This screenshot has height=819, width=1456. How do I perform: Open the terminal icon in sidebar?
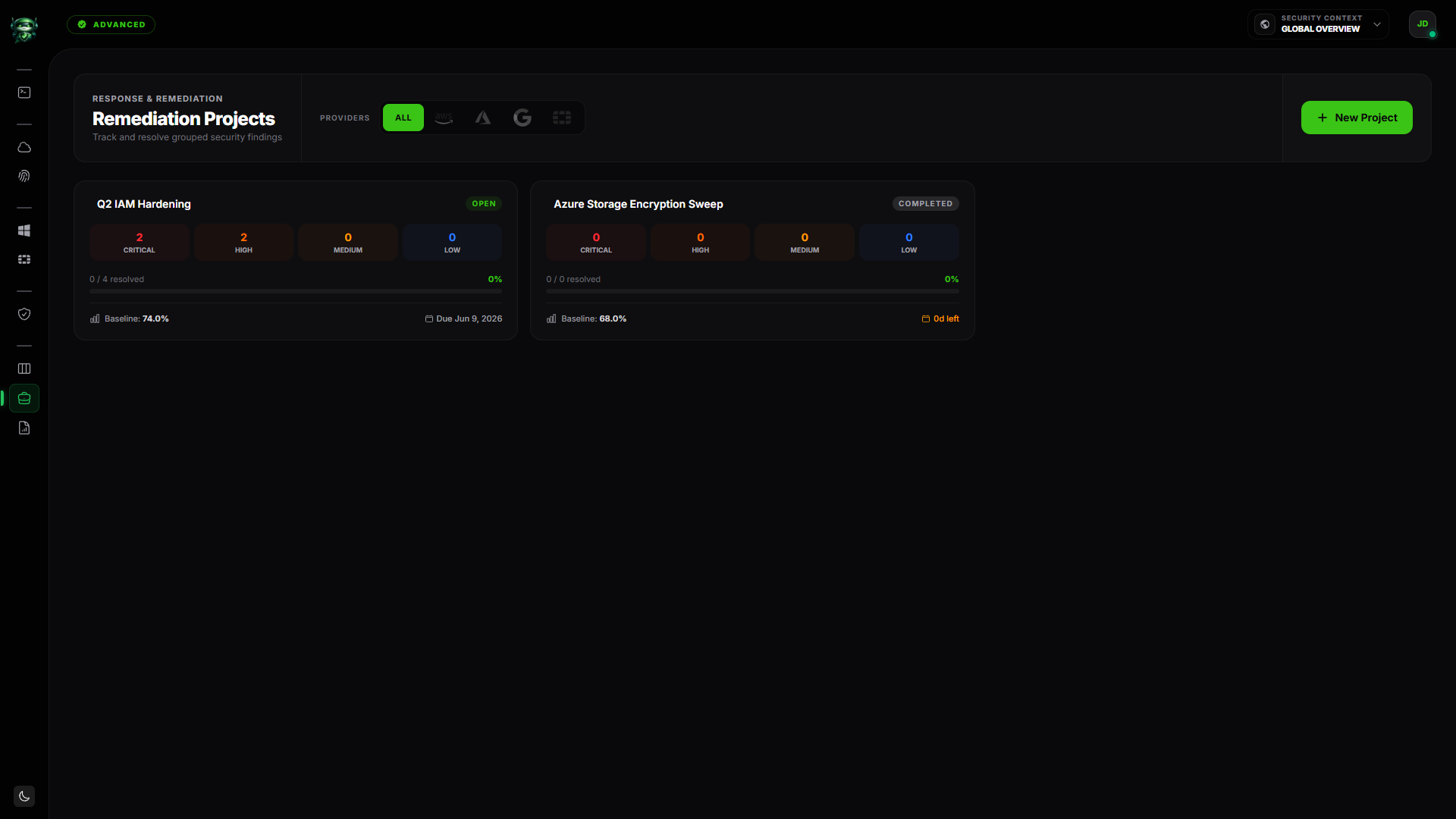24,93
